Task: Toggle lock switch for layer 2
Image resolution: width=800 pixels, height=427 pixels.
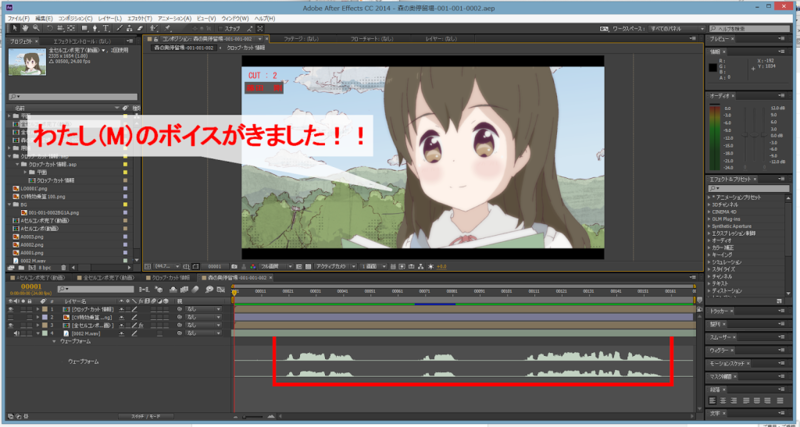Action: click(x=30, y=317)
